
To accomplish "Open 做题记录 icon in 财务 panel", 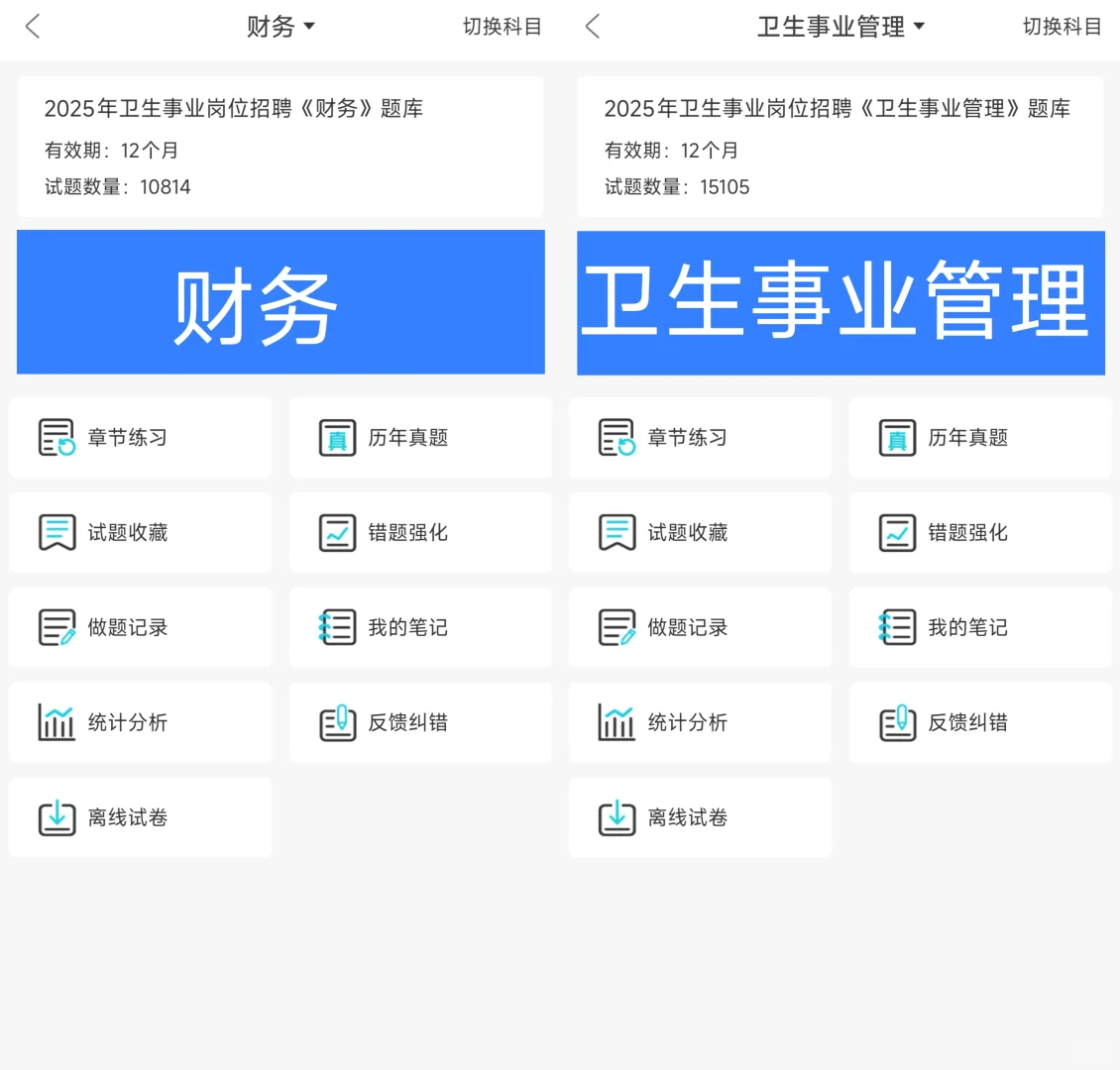I will point(56,627).
